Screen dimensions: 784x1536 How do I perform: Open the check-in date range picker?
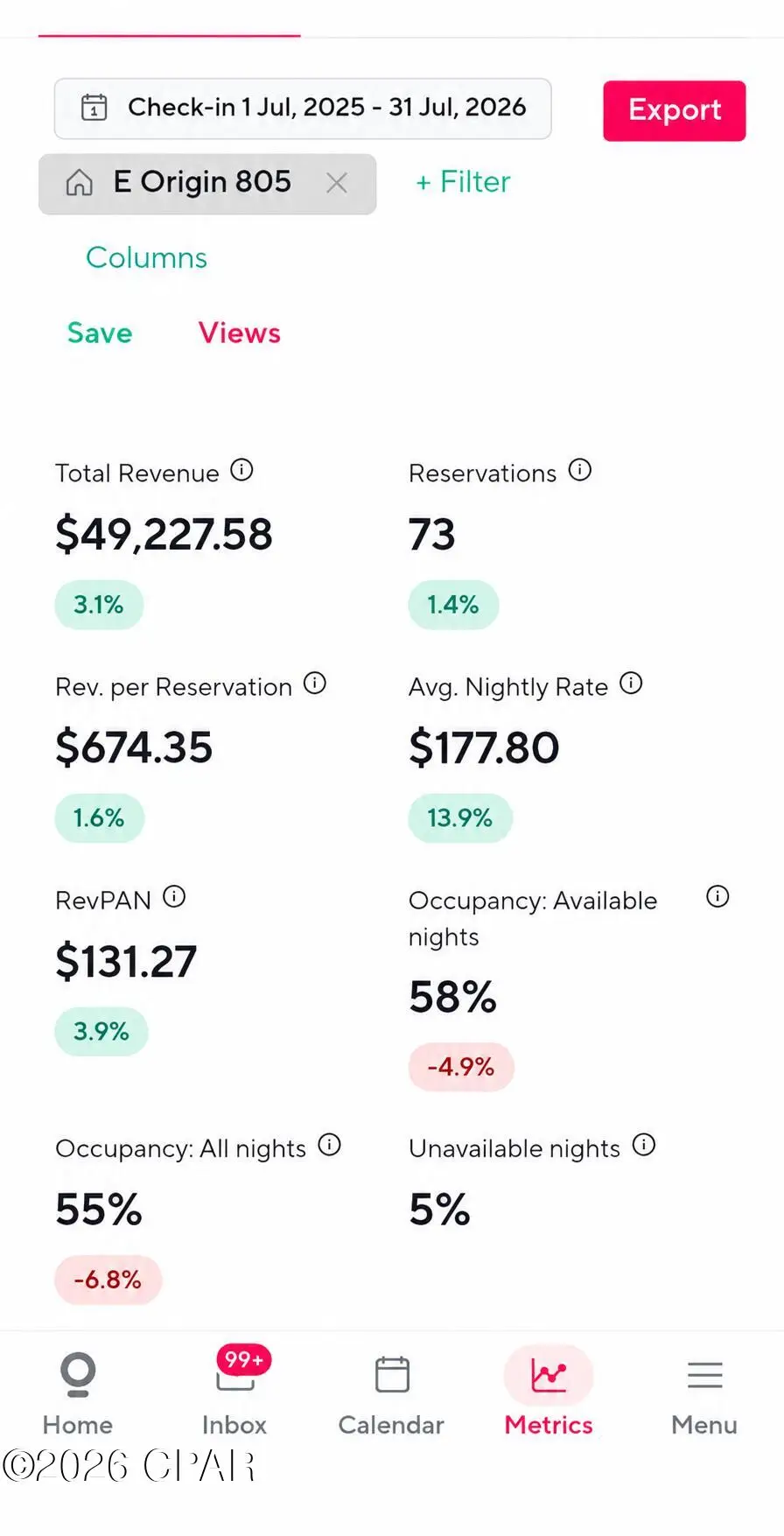point(303,109)
